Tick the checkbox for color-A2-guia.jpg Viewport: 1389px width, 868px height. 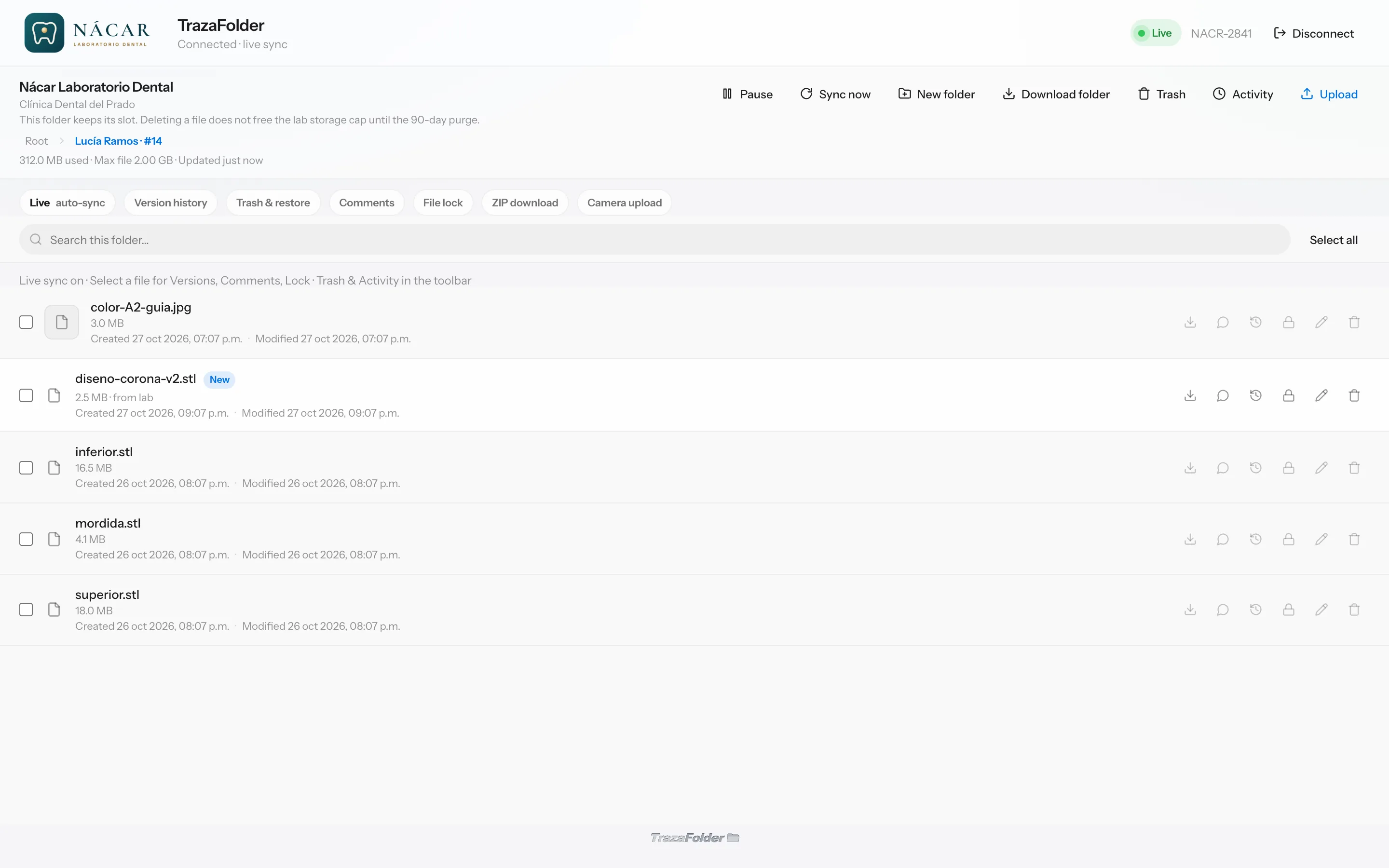[x=26, y=322]
